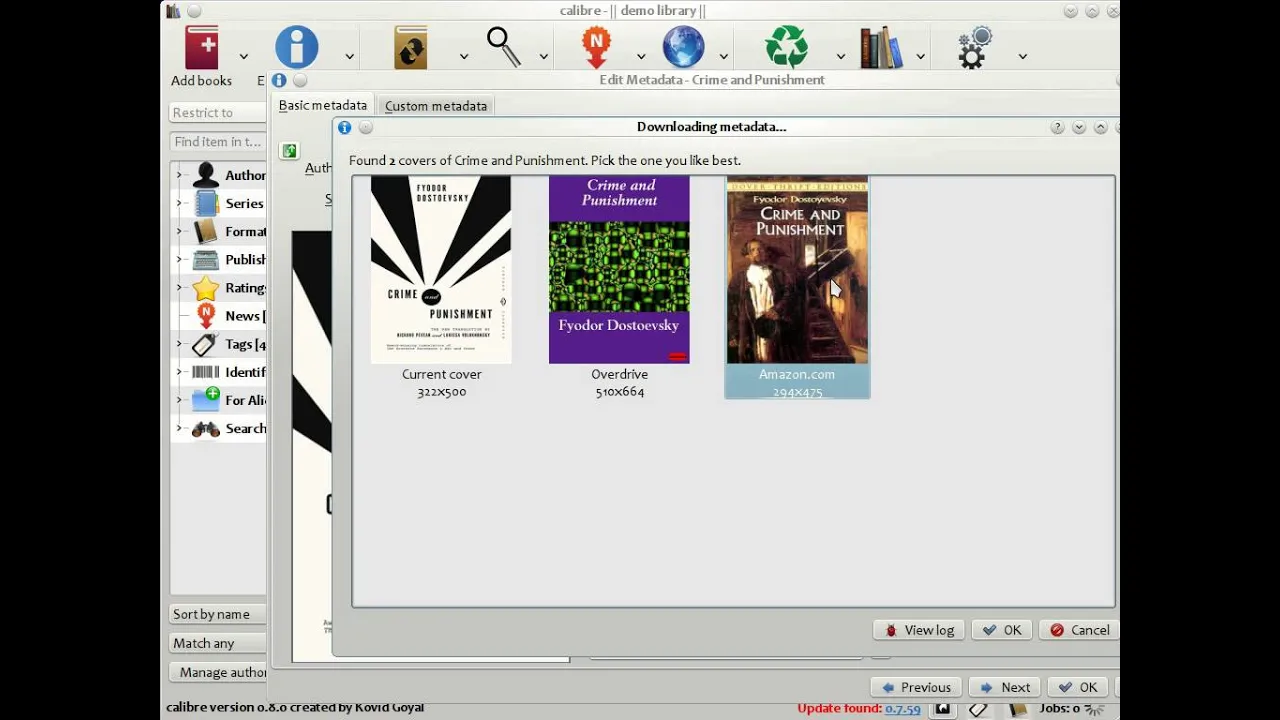Screen dimensions: 1280x720
Task: Open the Preferences gears dropdown arrow
Action: point(1022,56)
